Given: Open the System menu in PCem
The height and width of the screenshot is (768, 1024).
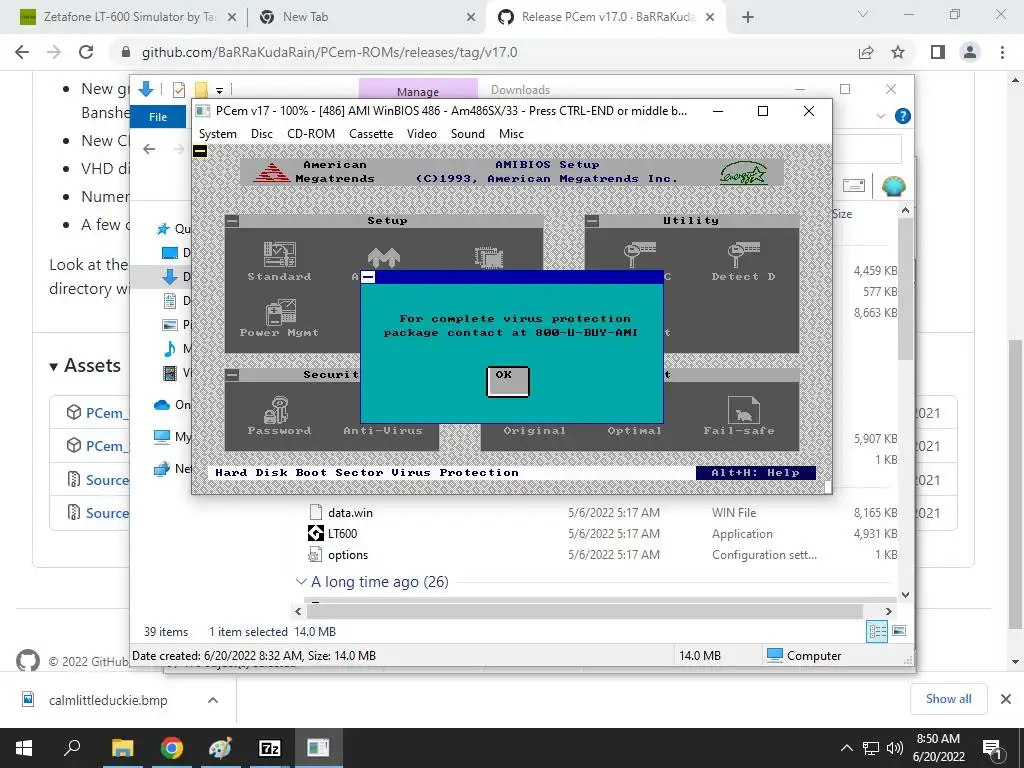Looking at the screenshot, I should [217, 133].
